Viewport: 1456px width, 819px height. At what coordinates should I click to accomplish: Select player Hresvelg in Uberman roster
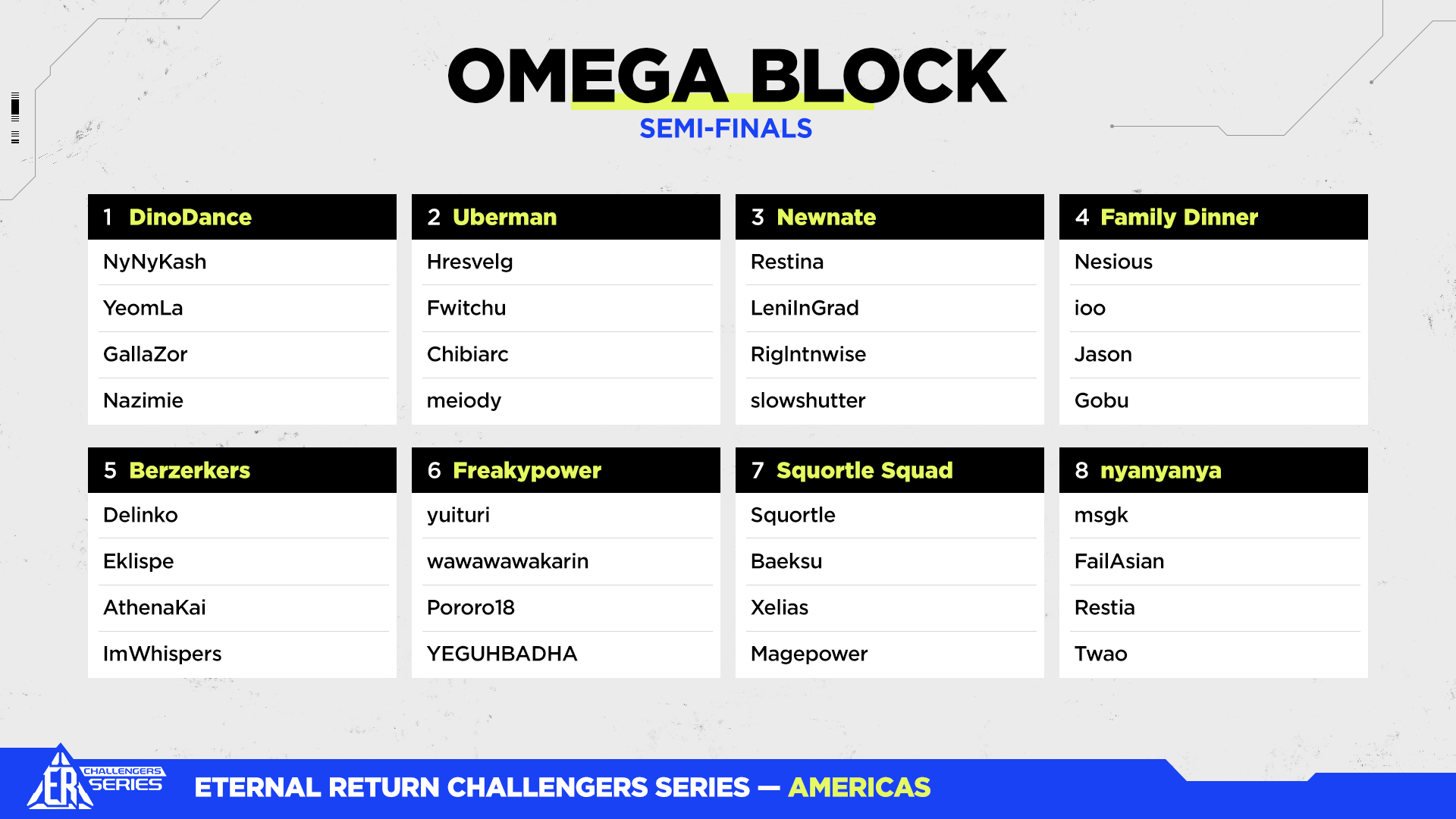point(469,262)
